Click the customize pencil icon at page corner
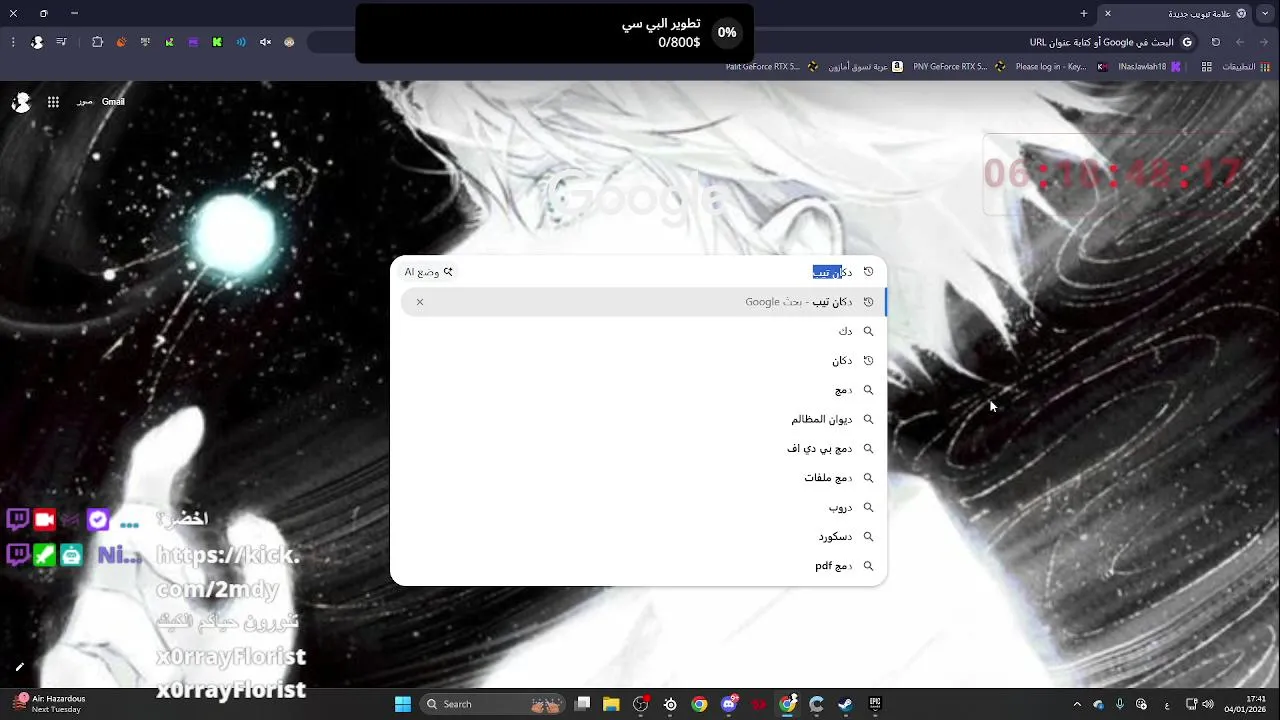The height and width of the screenshot is (720, 1280). (x=19, y=667)
